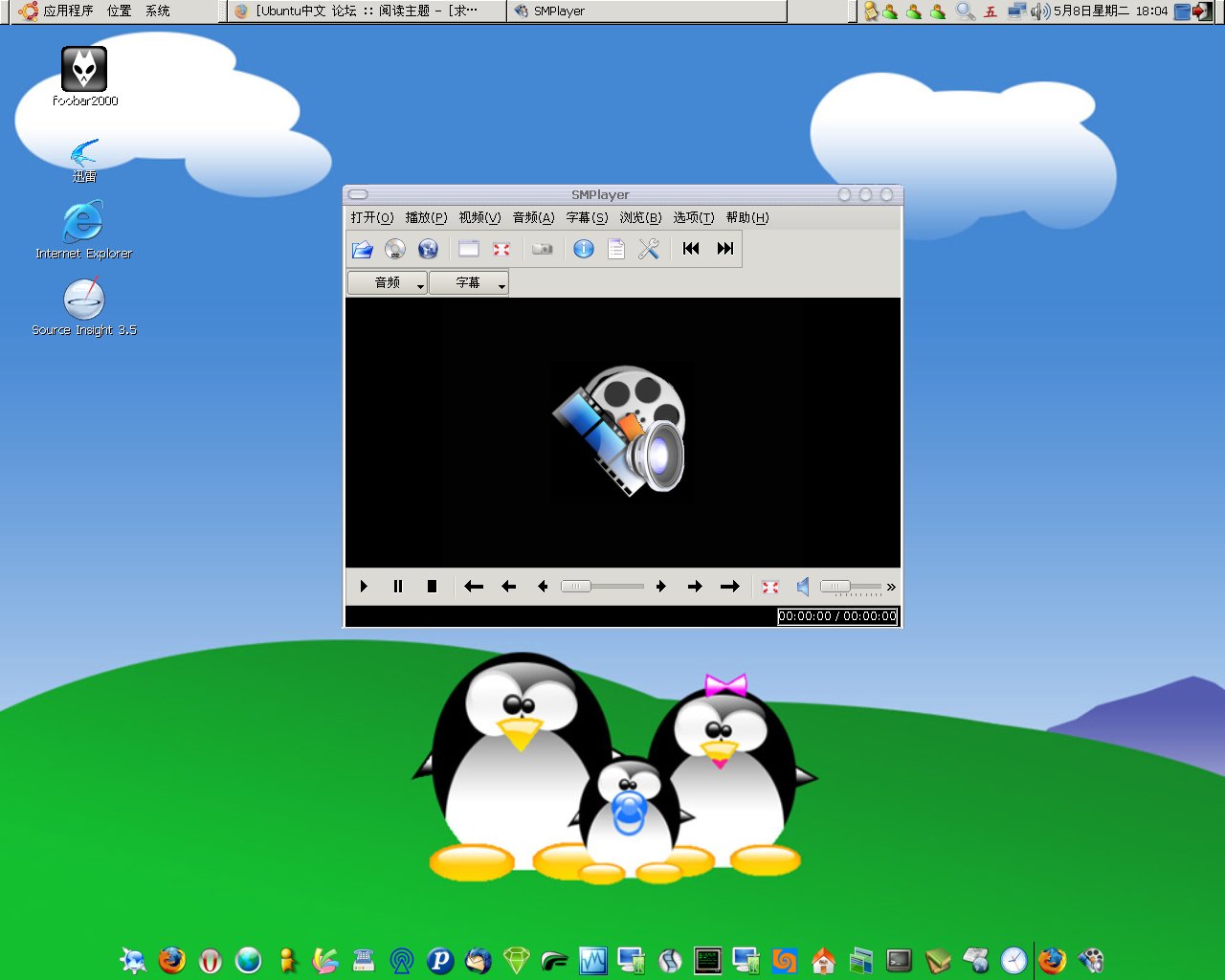1225x980 pixels.
Task: Show file info with the blue info icon
Action: pos(584,249)
